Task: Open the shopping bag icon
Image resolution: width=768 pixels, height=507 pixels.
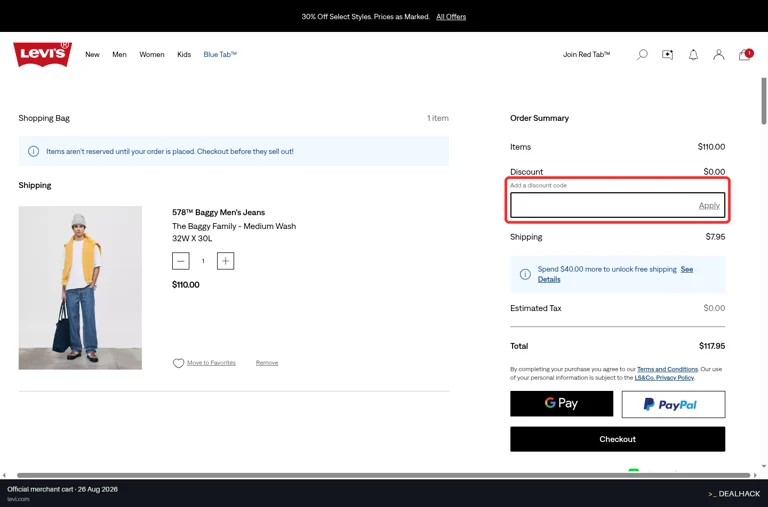Action: tap(745, 54)
